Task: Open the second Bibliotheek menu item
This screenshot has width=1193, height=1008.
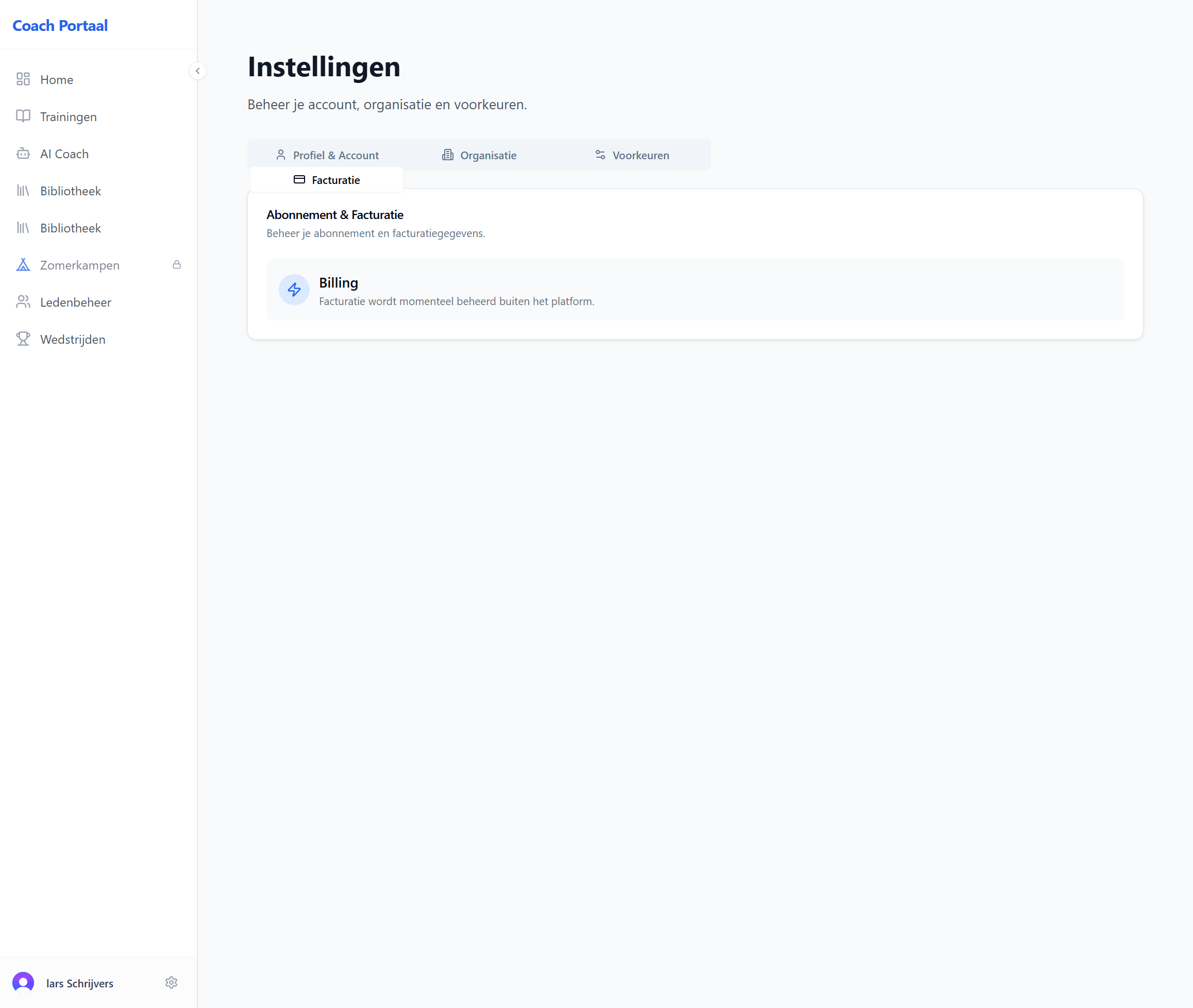Action: point(70,228)
